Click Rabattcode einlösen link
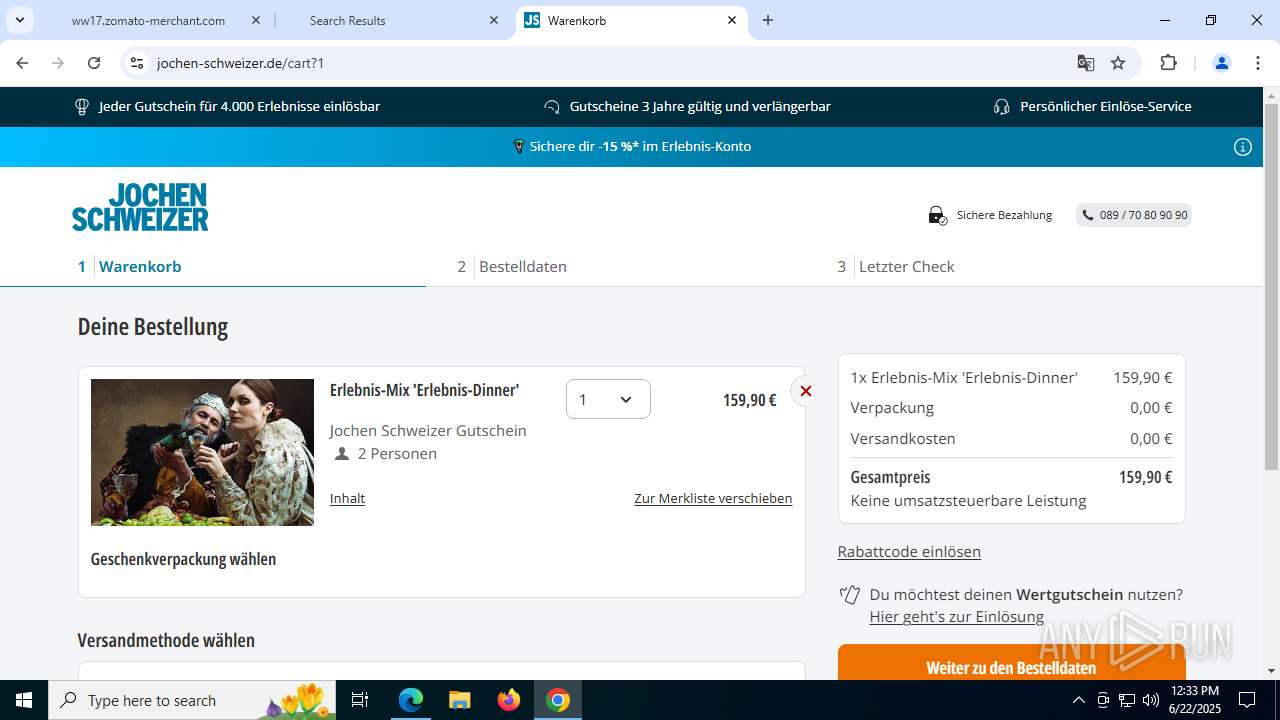Screen dimensions: 1280x720 click(x=909, y=551)
